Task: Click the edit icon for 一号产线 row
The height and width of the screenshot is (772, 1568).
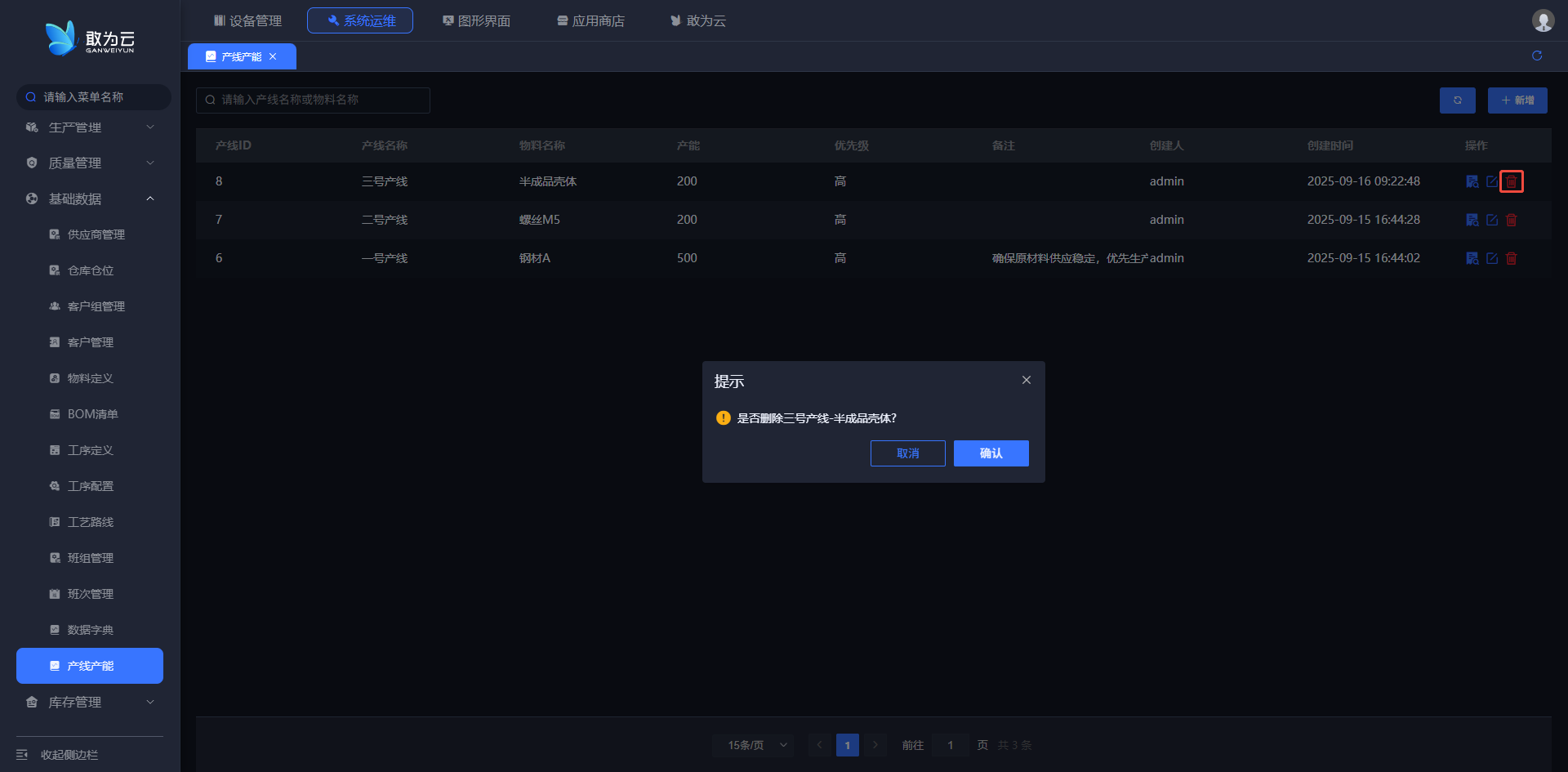Action: [x=1491, y=258]
